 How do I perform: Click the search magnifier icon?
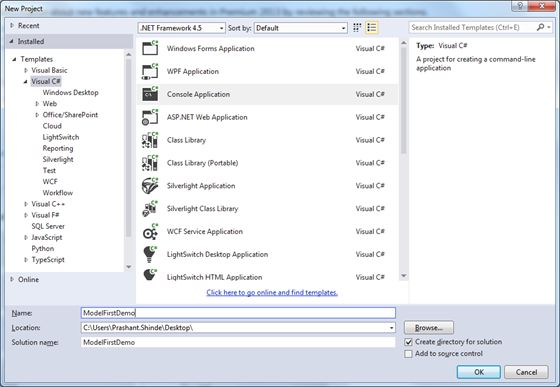coord(540,27)
